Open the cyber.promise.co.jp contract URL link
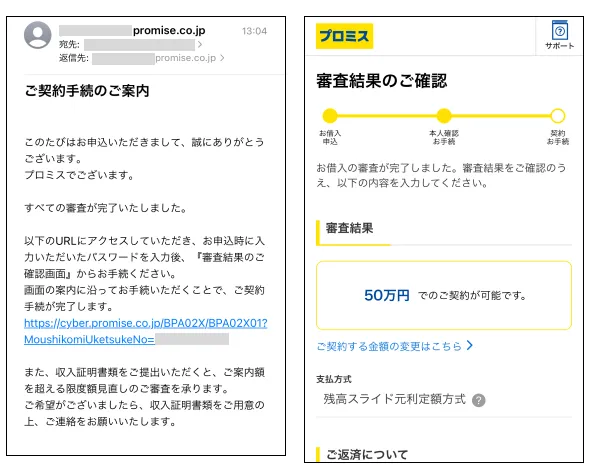Image resolution: width=598 pixels, height=472 pixels. point(146,331)
